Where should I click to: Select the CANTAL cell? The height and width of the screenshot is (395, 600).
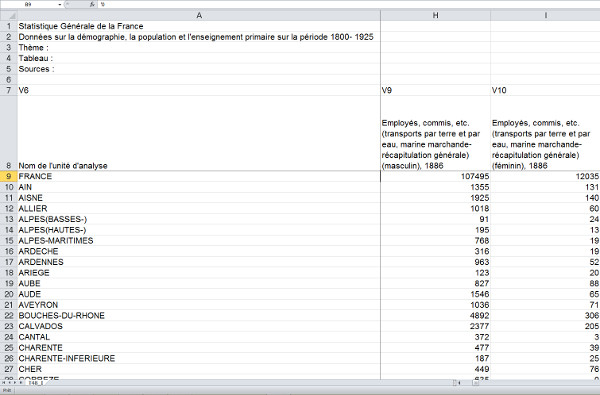tap(199, 337)
